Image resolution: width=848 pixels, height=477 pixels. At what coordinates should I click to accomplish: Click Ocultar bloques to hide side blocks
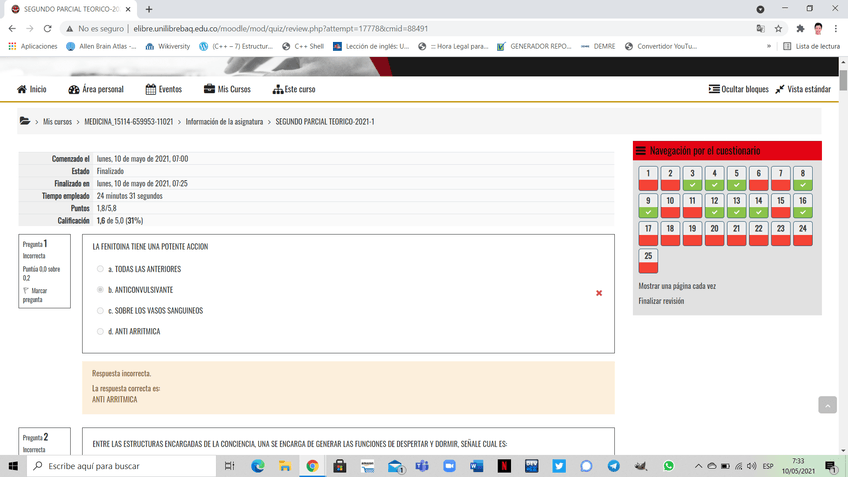[x=739, y=89]
